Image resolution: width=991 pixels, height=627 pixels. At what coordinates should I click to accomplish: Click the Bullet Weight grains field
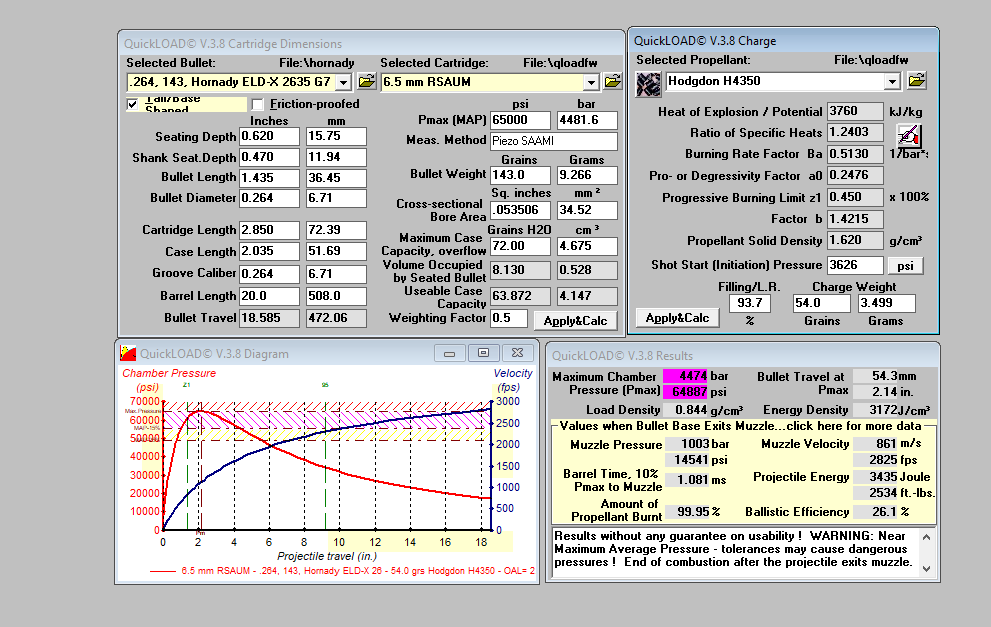[520, 175]
